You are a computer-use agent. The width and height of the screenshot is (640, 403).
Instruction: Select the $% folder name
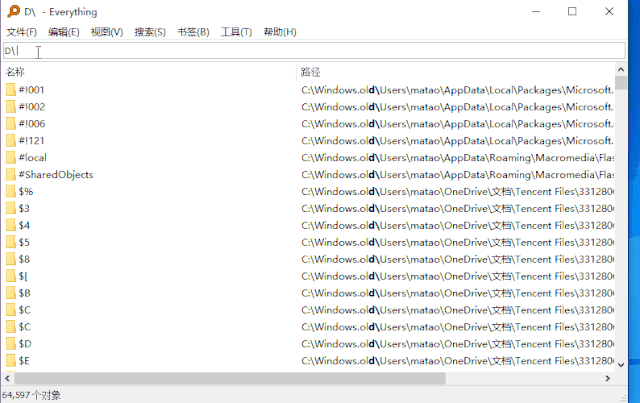26,191
